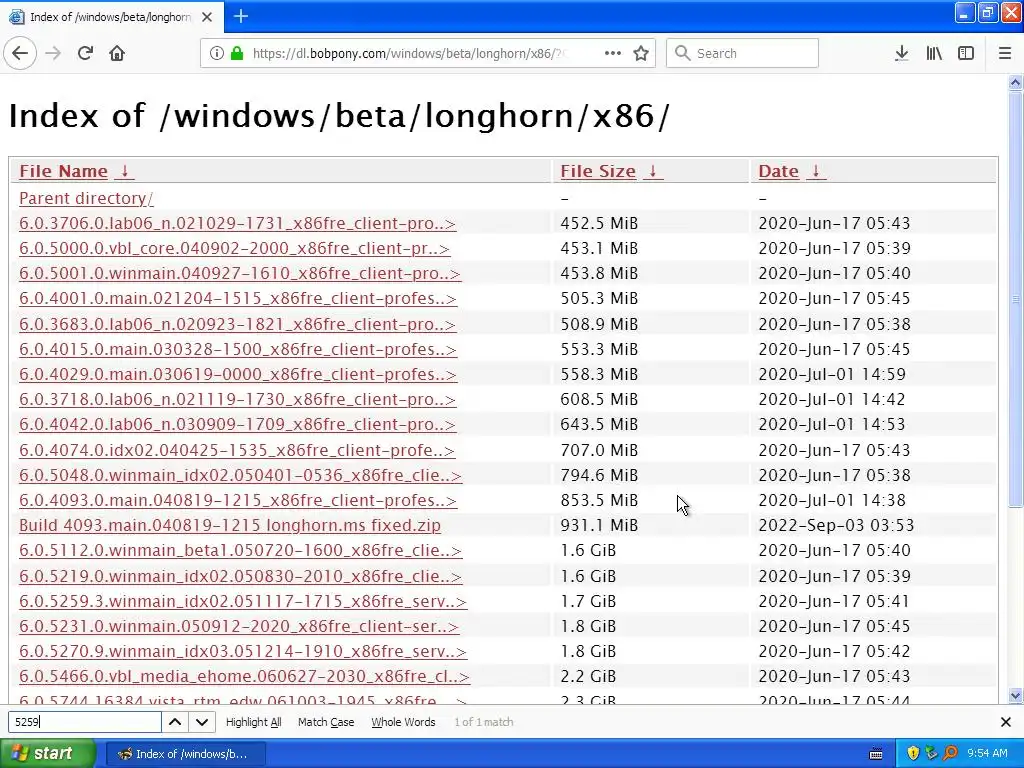
Task: Click the find bar text field containing 5259
Action: click(x=84, y=722)
